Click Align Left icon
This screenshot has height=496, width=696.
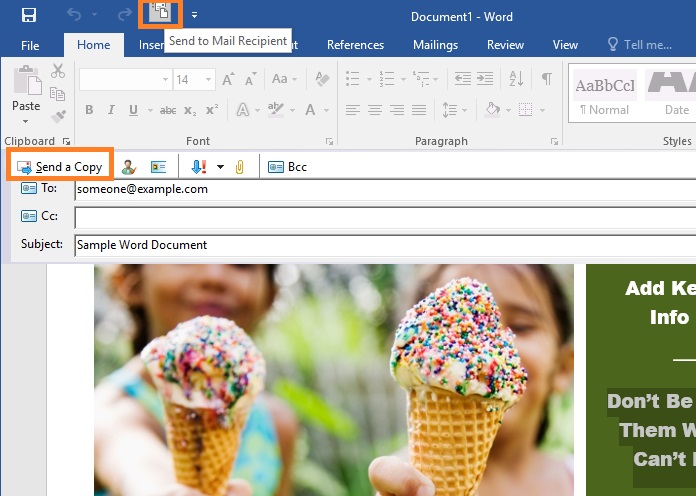click(352, 110)
